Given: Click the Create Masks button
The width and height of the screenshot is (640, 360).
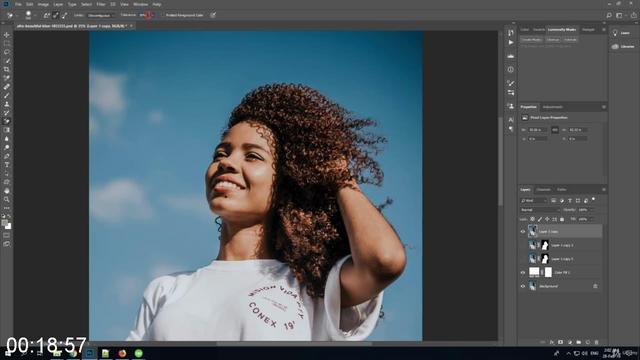Looking at the screenshot, I should point(531,40).
